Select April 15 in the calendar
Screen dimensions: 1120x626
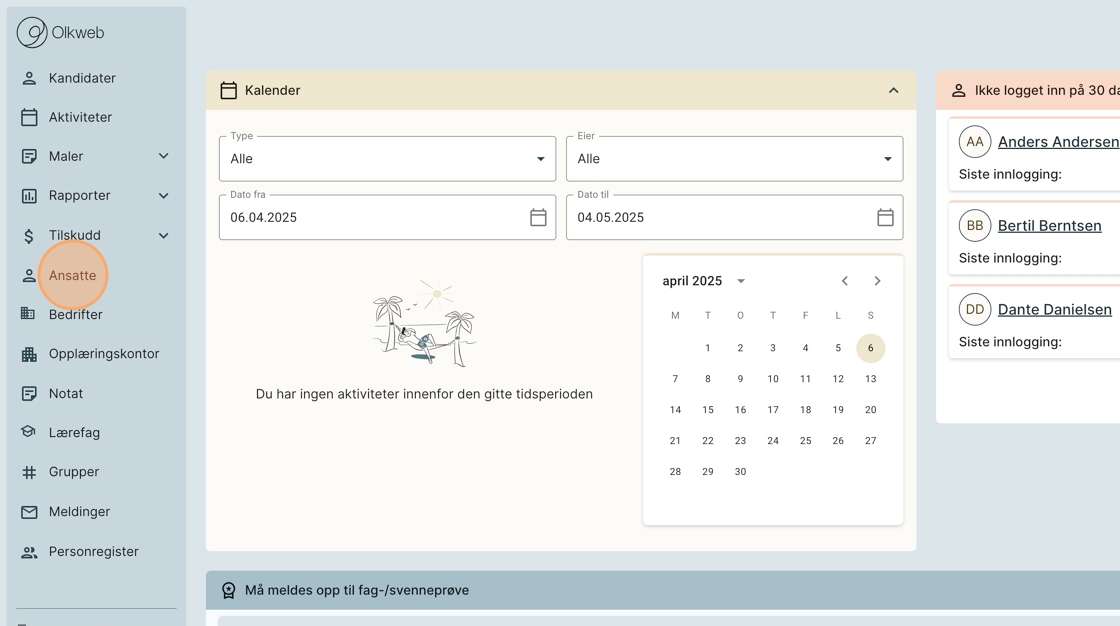click(708, 409)
